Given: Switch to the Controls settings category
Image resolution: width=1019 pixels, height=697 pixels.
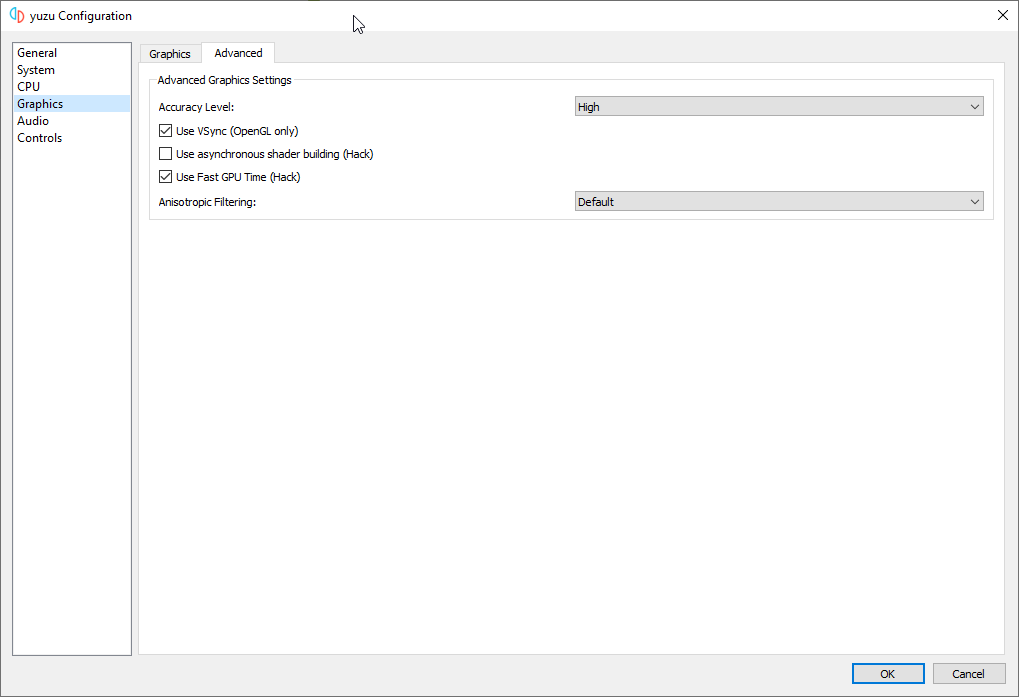Looking at the screenshot, I should click(x=40, y=138).
